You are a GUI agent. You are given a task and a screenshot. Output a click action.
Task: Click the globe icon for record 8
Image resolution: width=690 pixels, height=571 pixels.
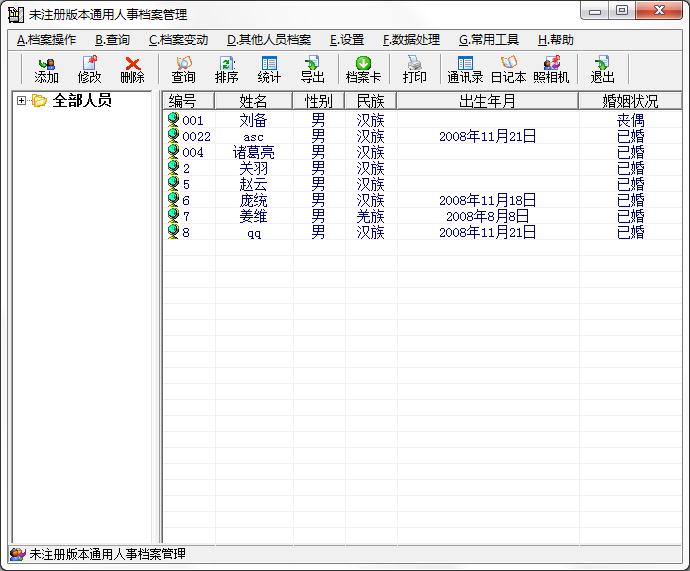coord(173,231)
